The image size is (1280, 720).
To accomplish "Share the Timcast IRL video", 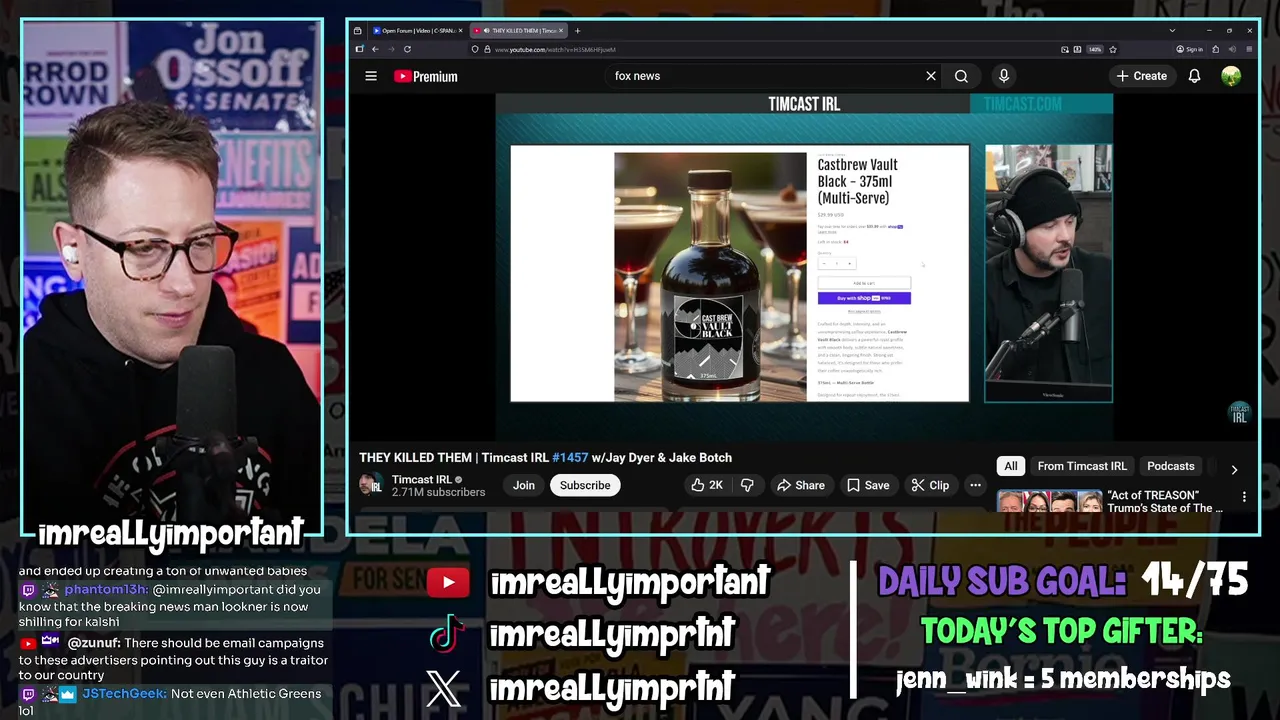I will coord(801,485).
